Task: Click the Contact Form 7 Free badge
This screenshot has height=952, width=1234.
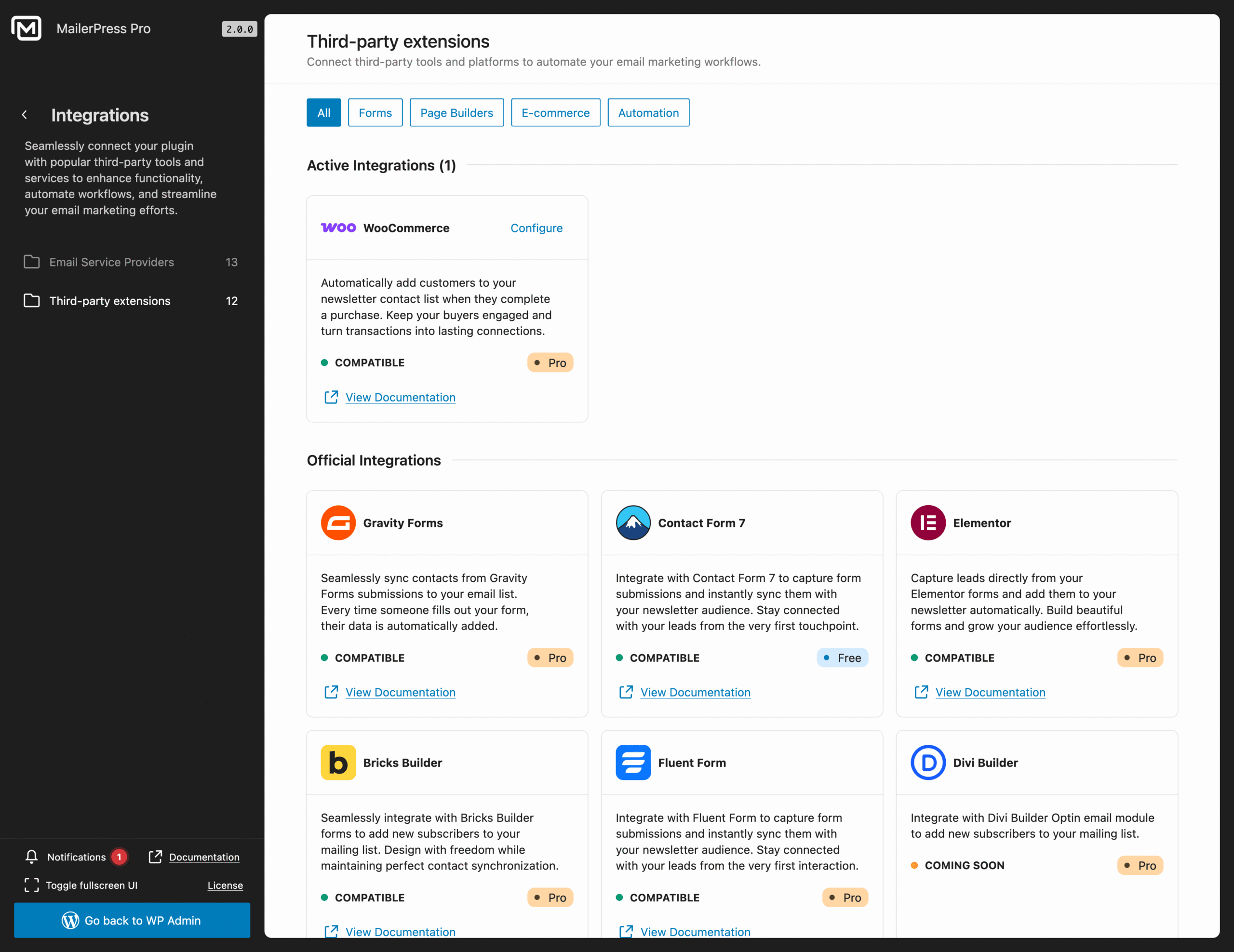Action: [842, 657]
